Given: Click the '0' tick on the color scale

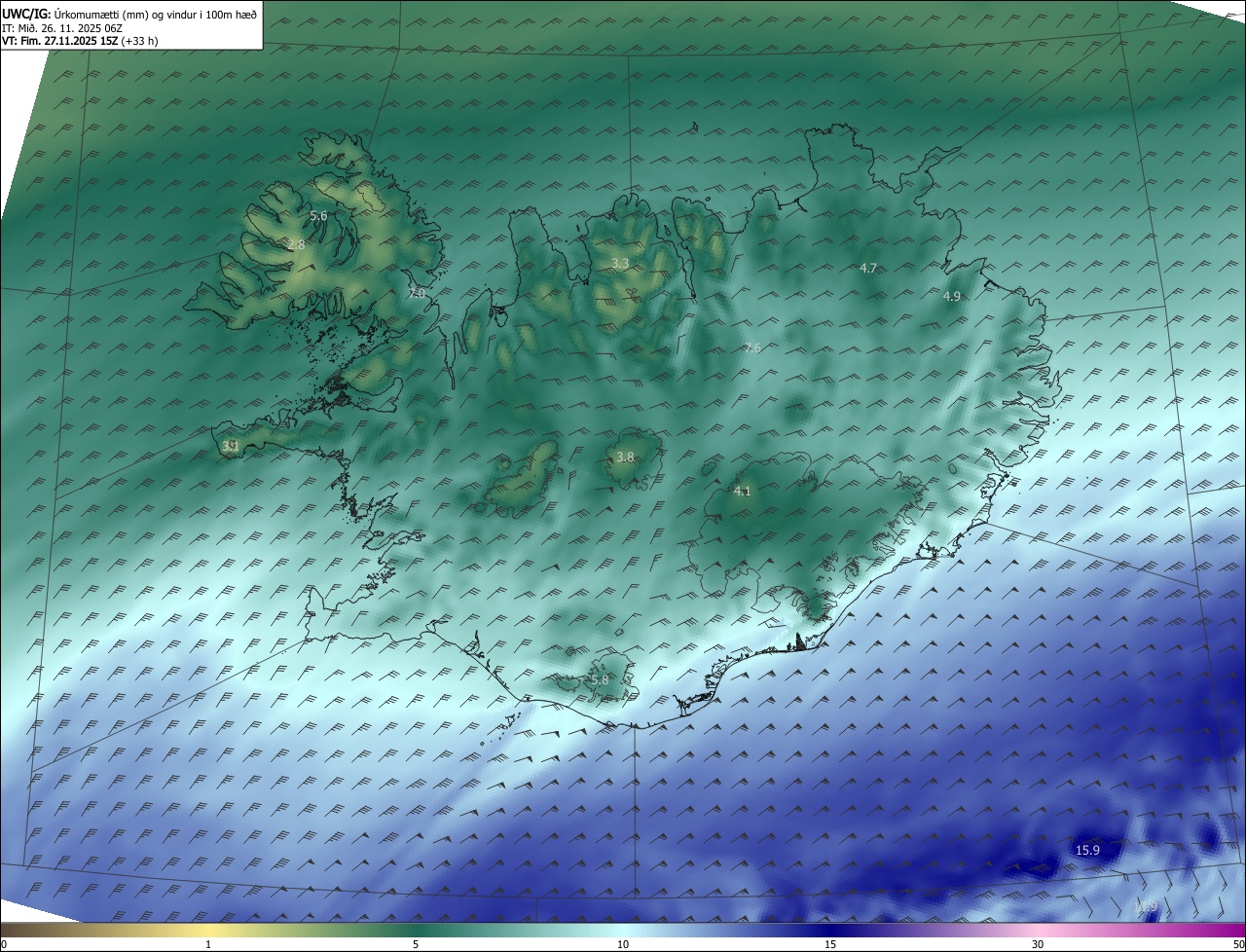Looking at the screenshot, I should (x=4, y=944).
